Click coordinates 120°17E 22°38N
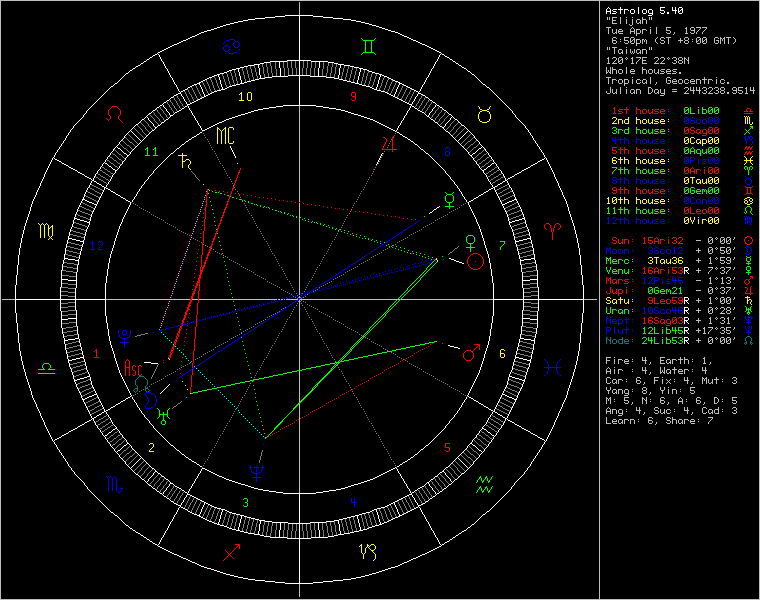This screenshot has height=600, width=760. click(x=648, y=61)
